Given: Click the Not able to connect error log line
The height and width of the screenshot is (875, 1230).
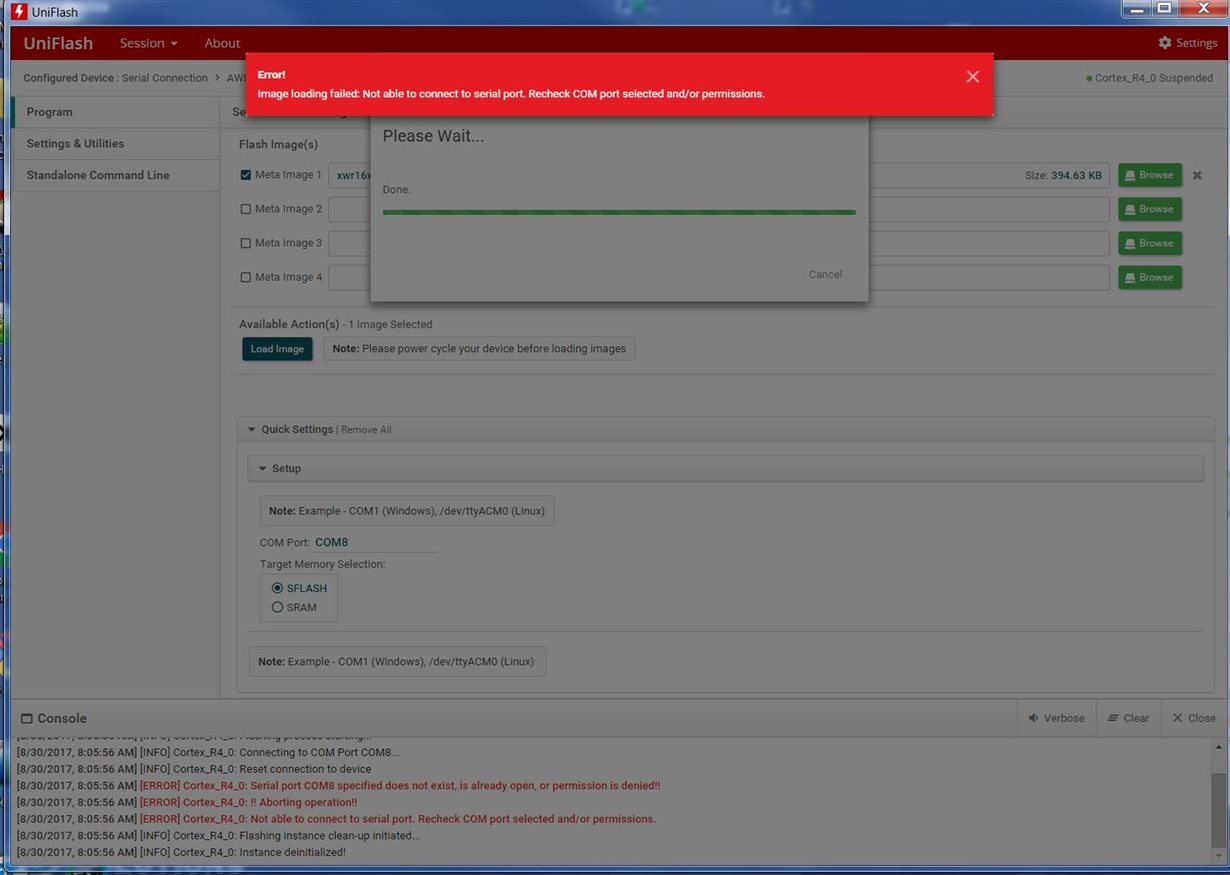Looking at the screenshot, I should (336, 819).
